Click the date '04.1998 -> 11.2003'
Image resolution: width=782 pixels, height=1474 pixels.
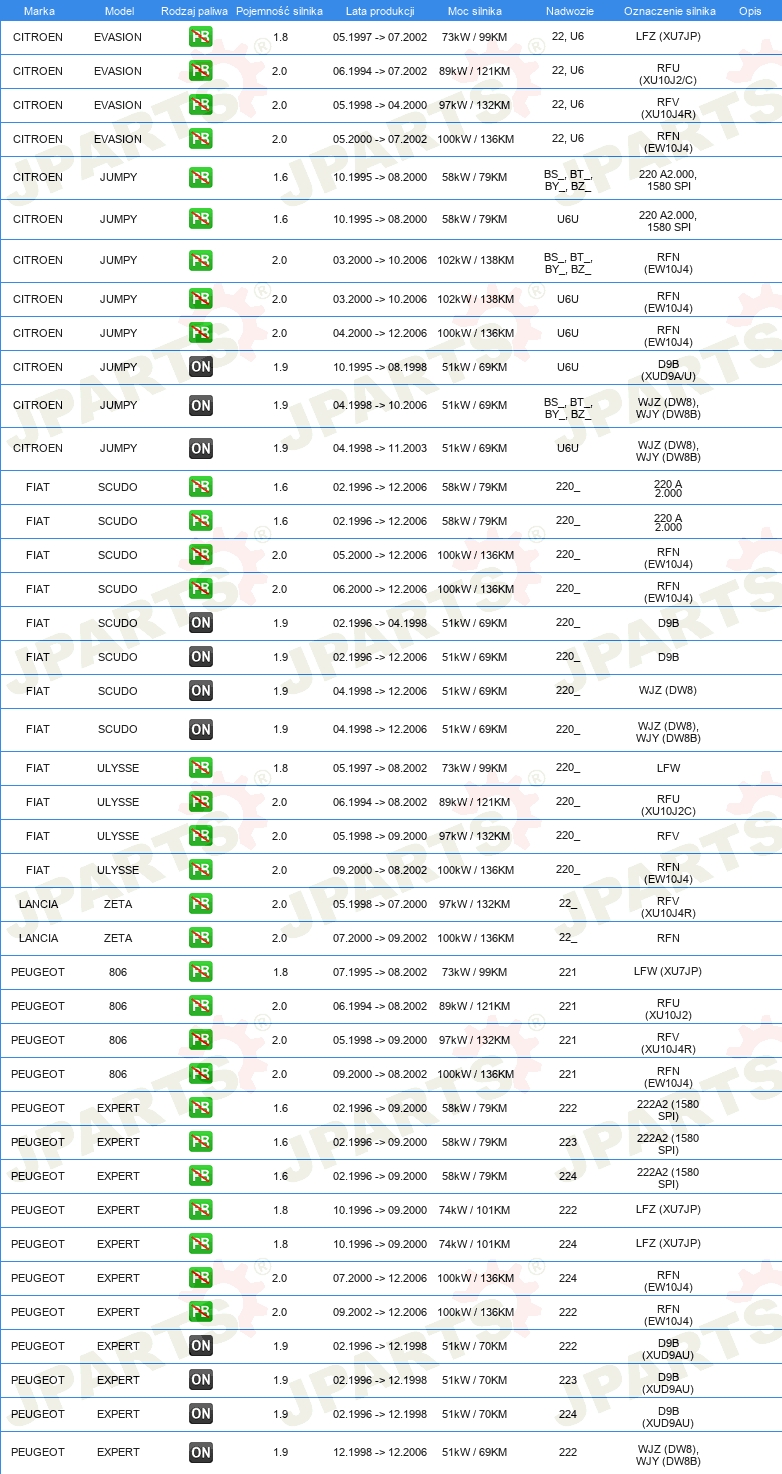(380, 448)
